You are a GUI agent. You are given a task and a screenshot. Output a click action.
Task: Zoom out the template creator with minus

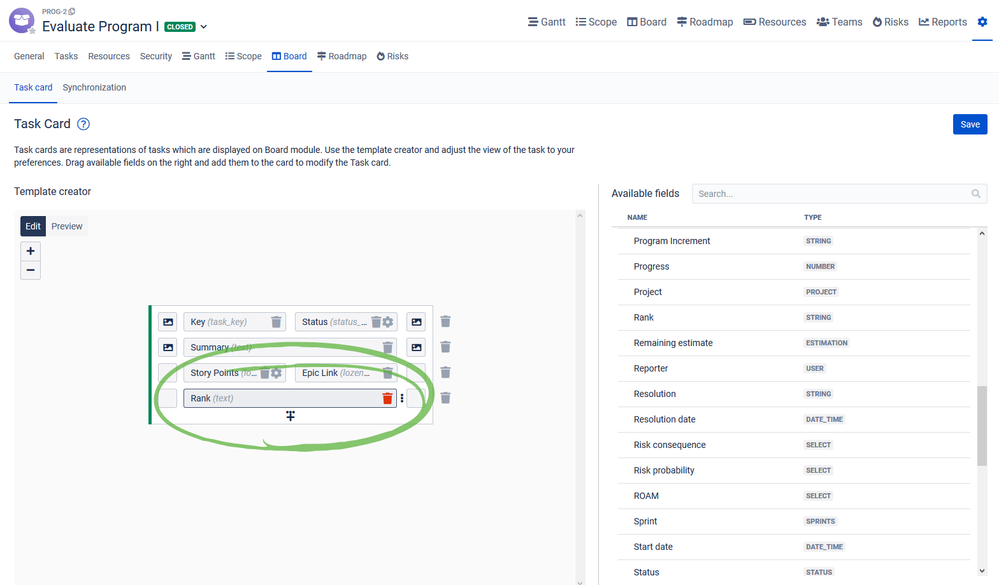pyautogui.click(x=31, y=270)
